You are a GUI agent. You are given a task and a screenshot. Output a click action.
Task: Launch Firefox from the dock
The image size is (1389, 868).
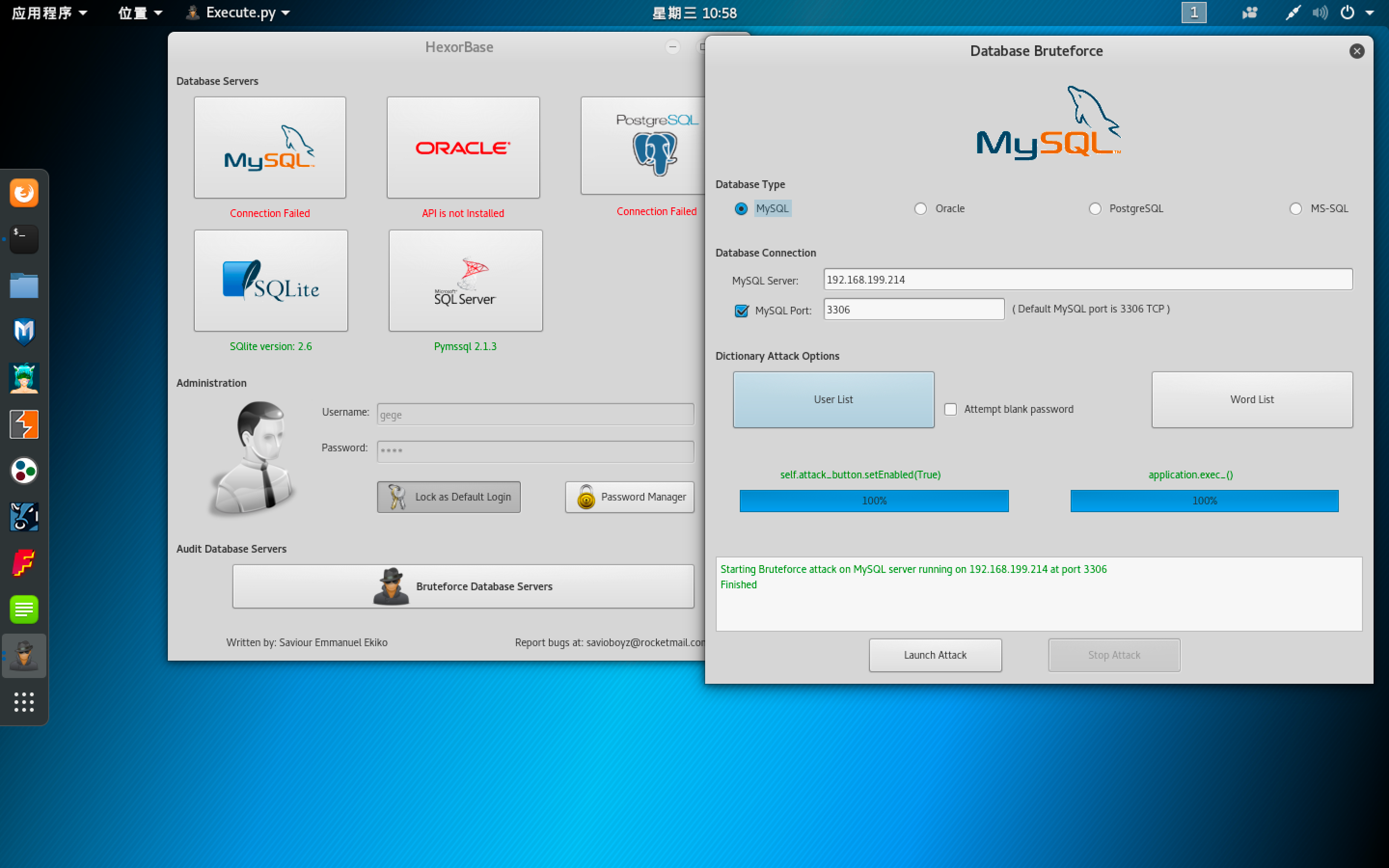[24, 193]
